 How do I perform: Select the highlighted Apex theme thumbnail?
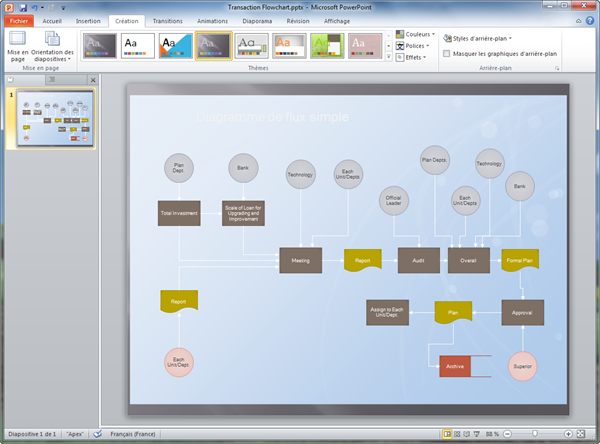point(214,46)
